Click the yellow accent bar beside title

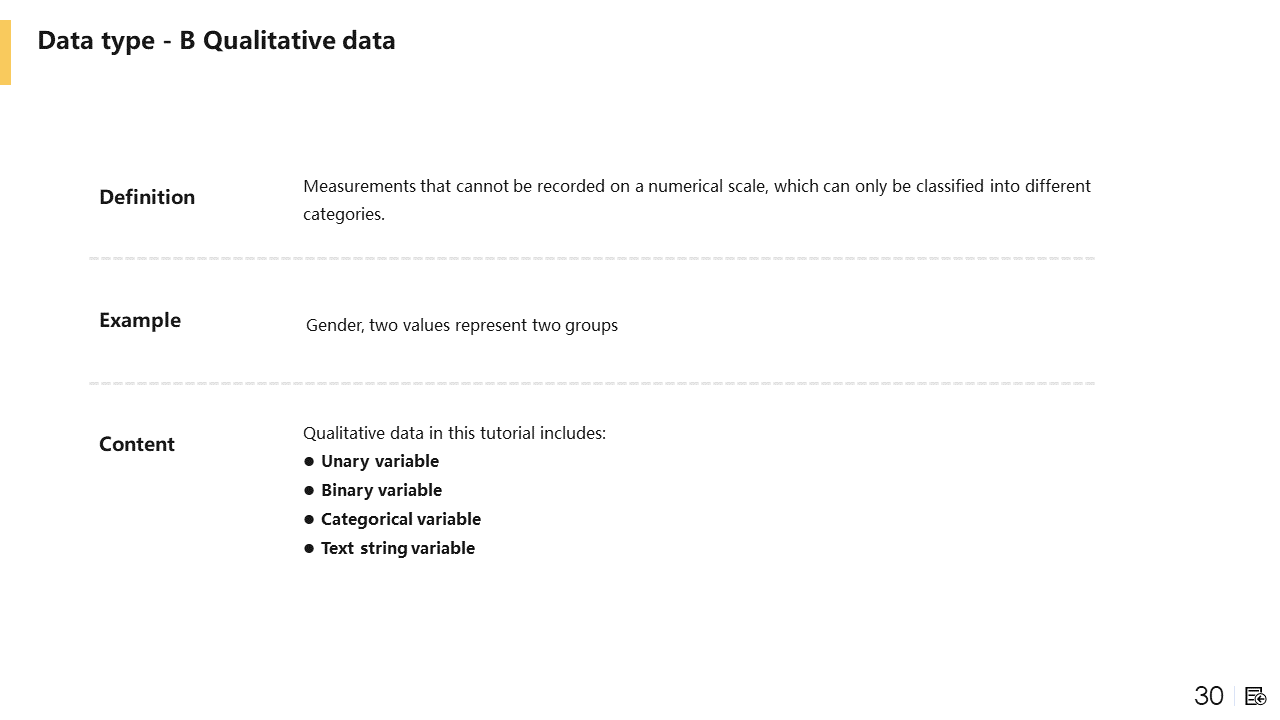point(5,52)
